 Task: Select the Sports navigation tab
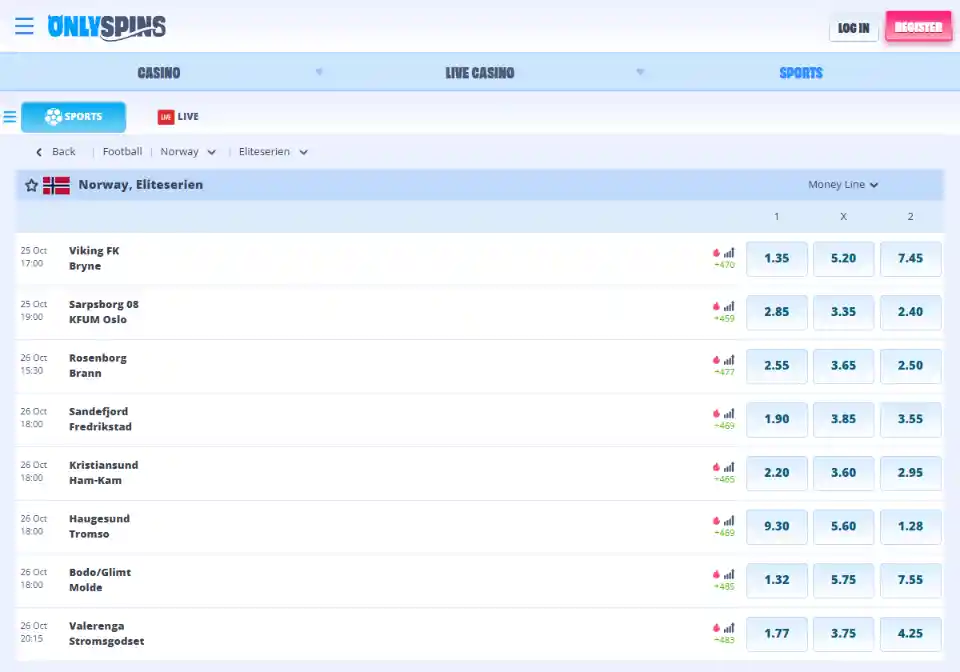(x=800, y=72)
